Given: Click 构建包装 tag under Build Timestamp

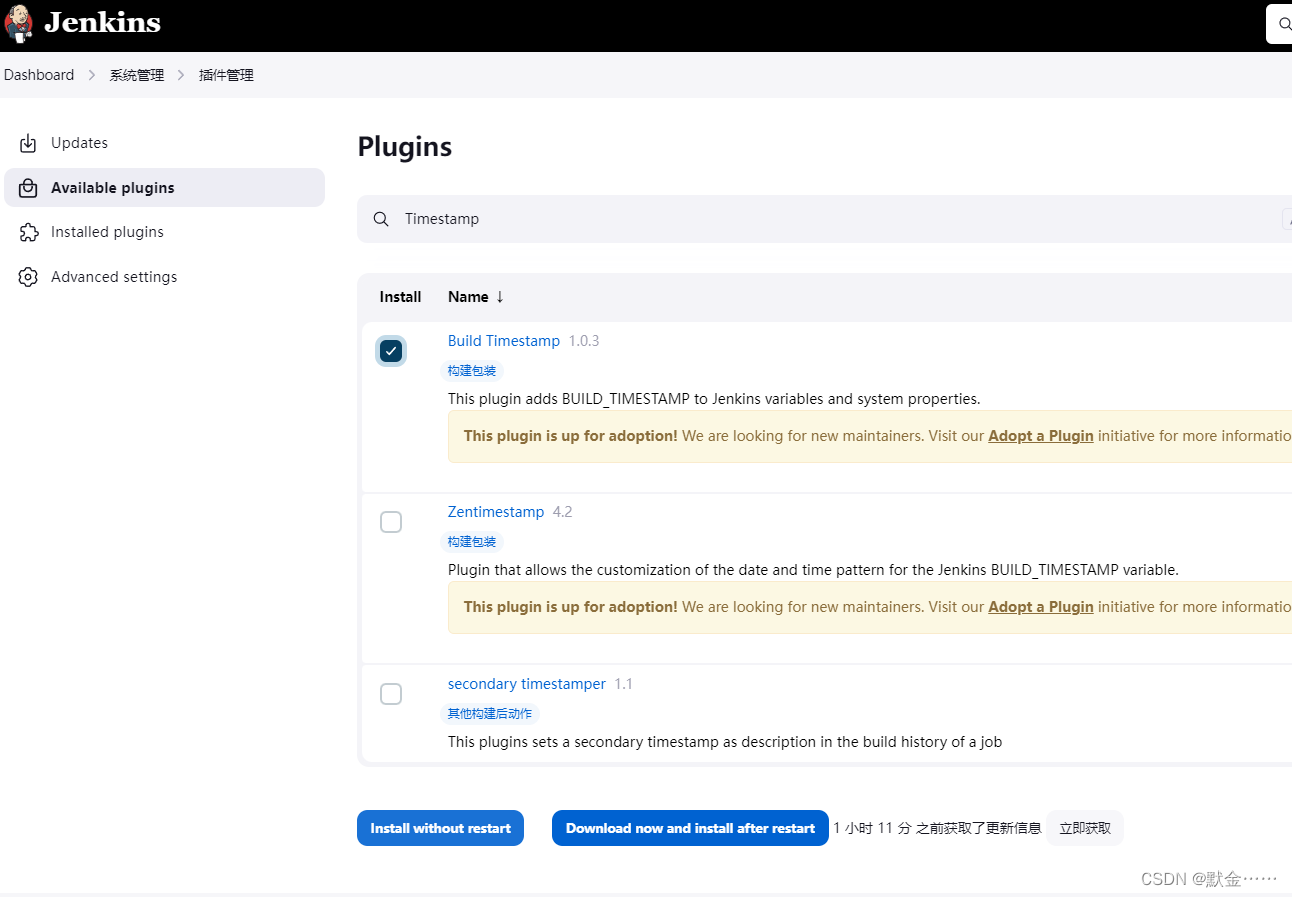Looking at the screenshot, I should click(x=471, y=371).
